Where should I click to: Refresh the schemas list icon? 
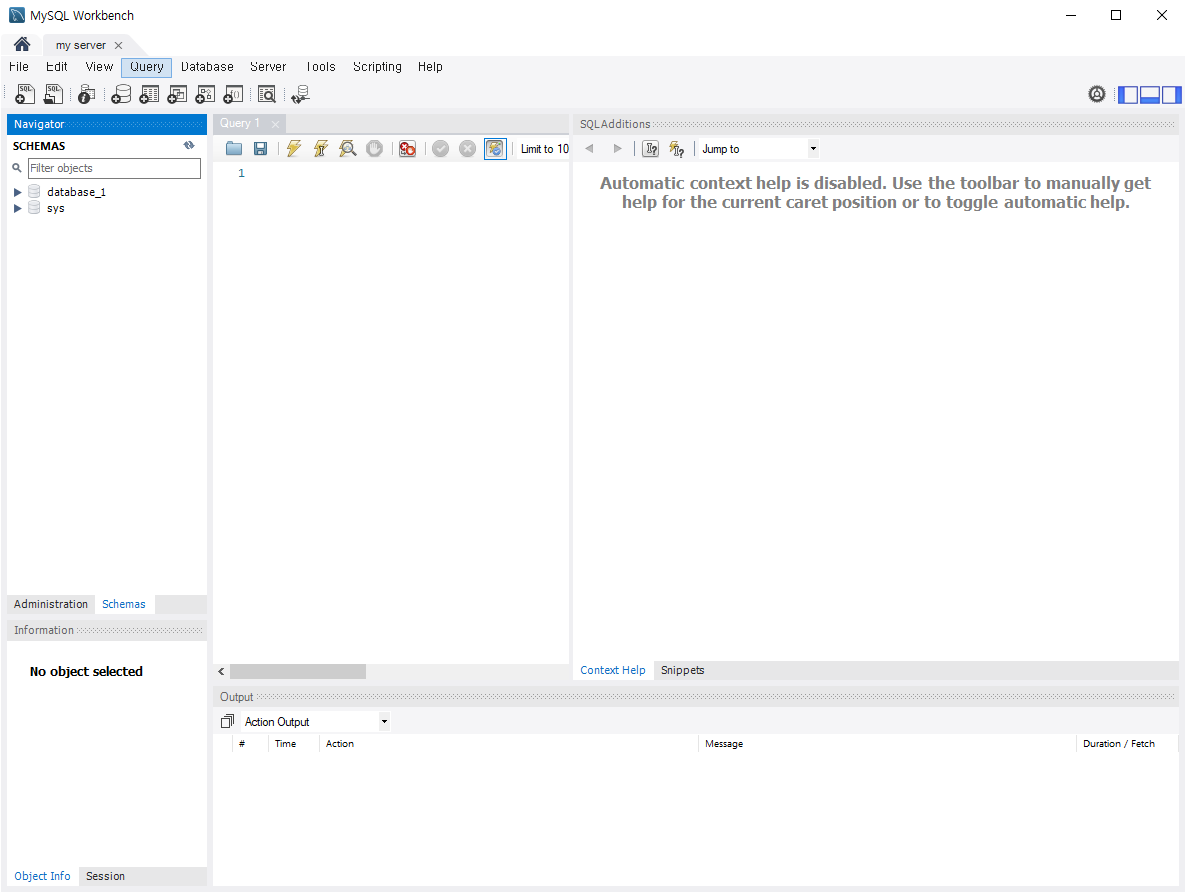tap(189, 145)
